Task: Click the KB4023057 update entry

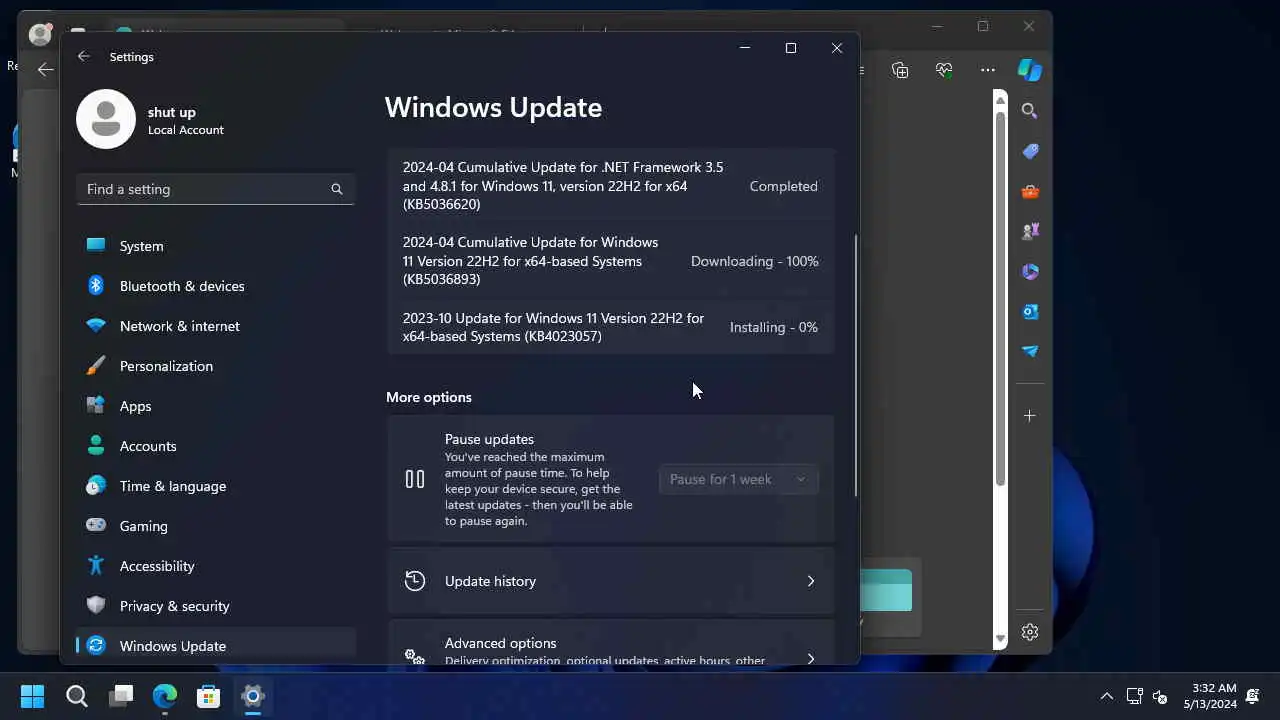Action: coord(610,327)
